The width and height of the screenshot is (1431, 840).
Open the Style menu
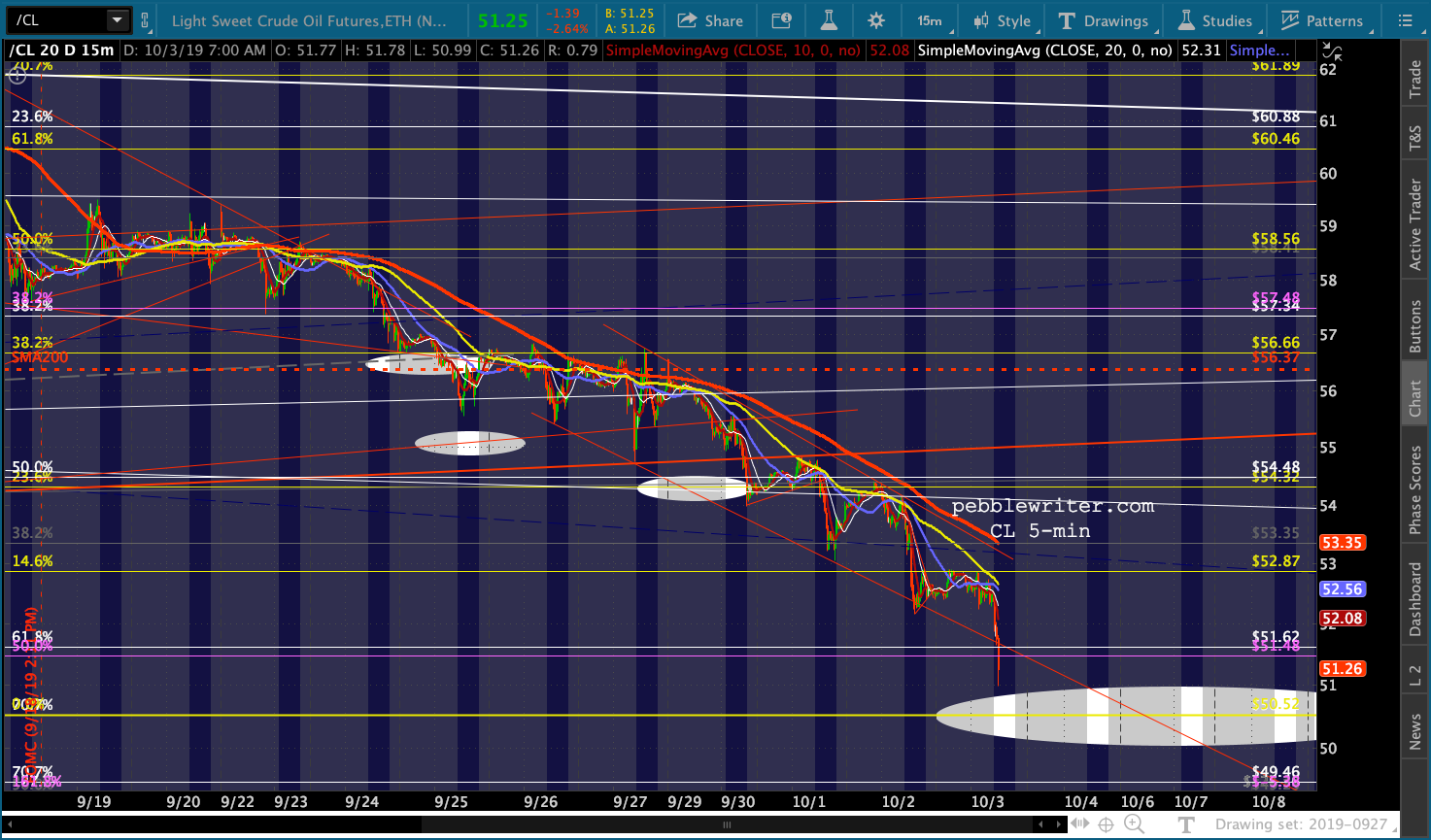tap(1003, 20)
